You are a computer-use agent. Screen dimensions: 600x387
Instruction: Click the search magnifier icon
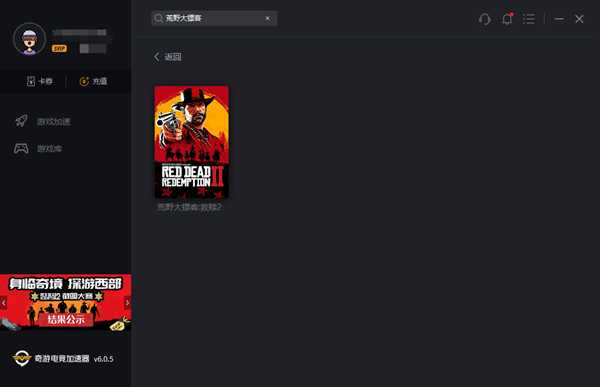click(x=158, y=18)
